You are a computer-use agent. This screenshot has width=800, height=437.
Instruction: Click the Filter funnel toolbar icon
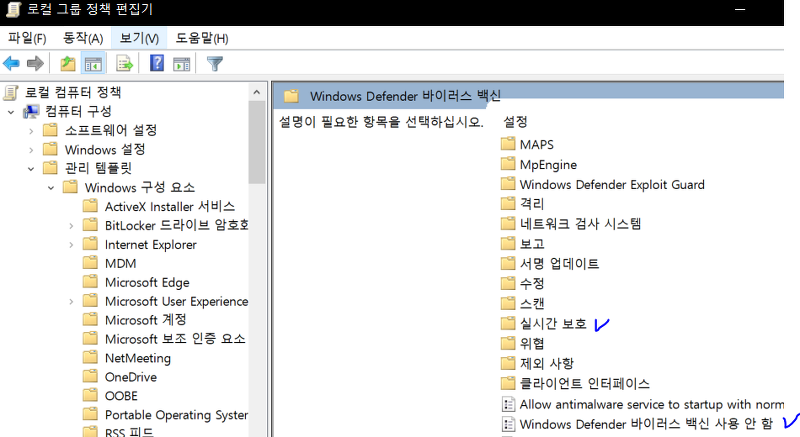click(215, 64)
